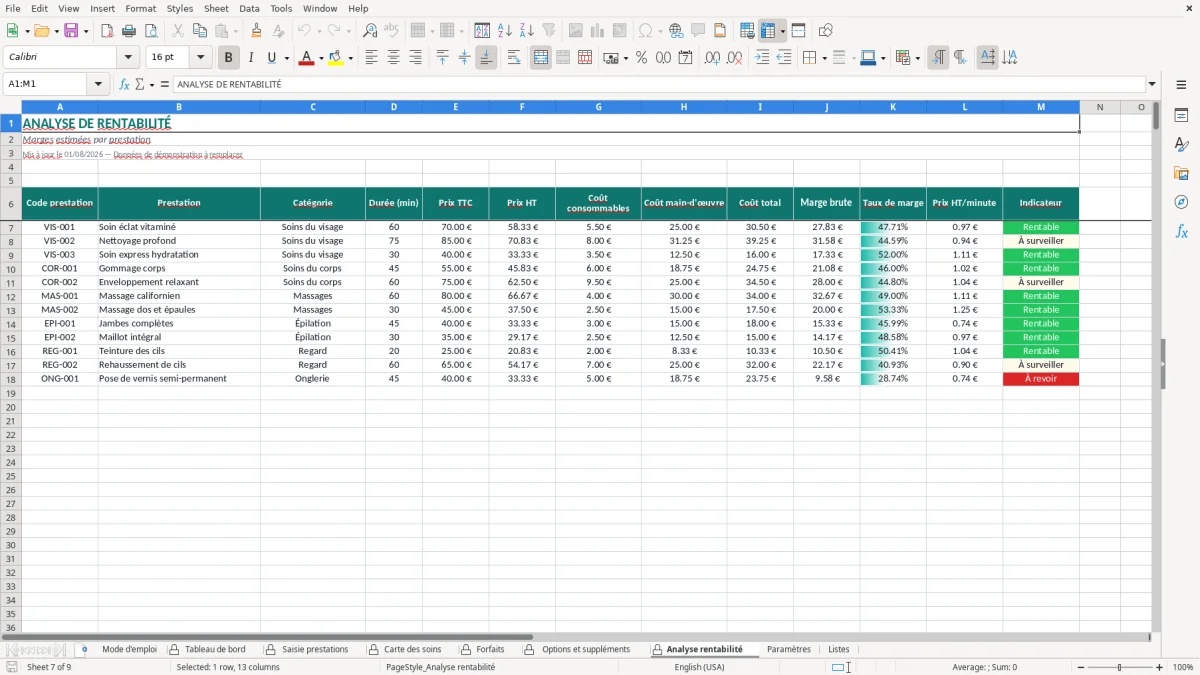Click the Define Print Area icon
The width and height of the screenshot is (1200, 675).
(747, 31)
